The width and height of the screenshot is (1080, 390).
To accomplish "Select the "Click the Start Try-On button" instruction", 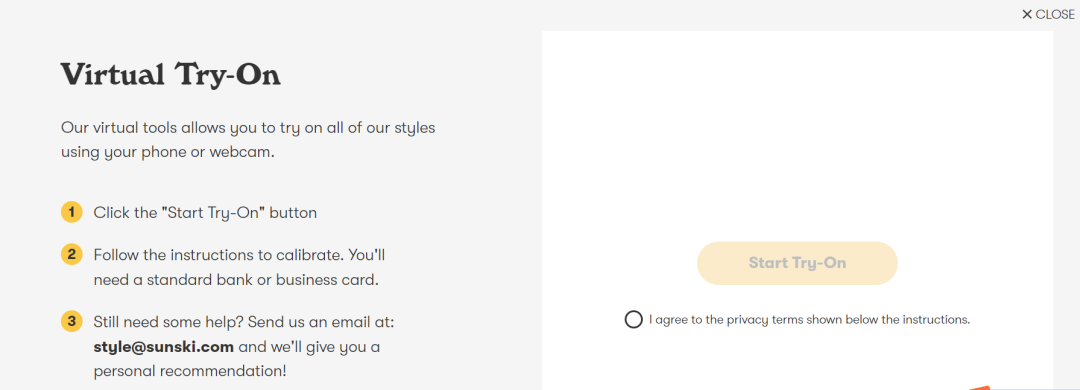I will [x=205, y=212].
